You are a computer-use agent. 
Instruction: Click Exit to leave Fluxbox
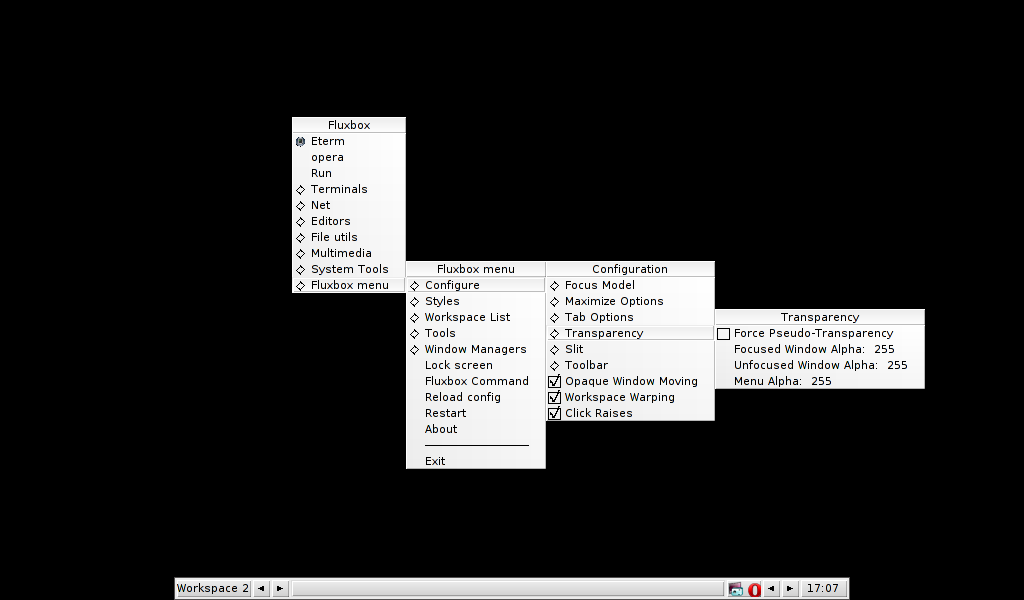435,461
